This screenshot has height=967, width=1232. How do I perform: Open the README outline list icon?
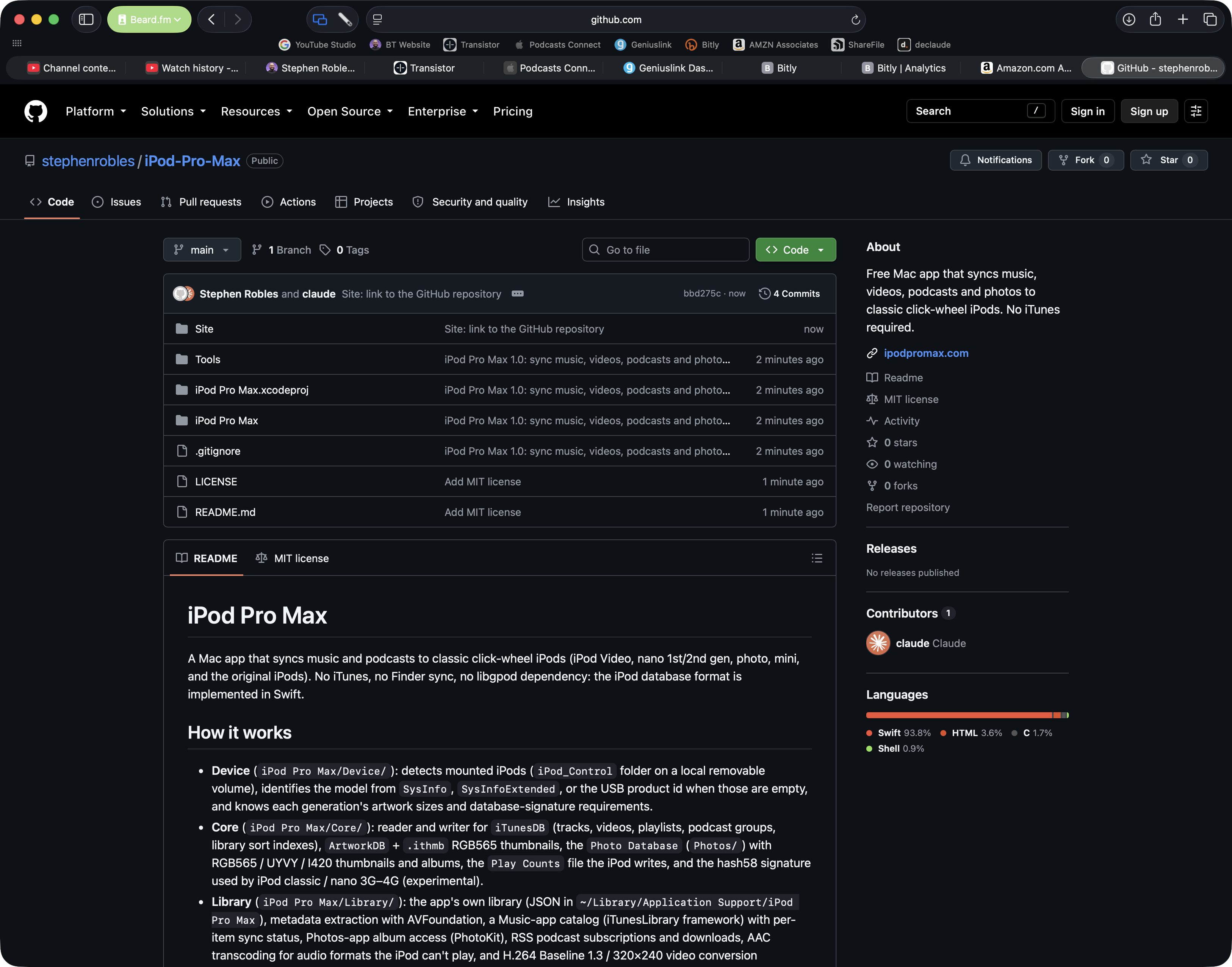tap(817, 558)
